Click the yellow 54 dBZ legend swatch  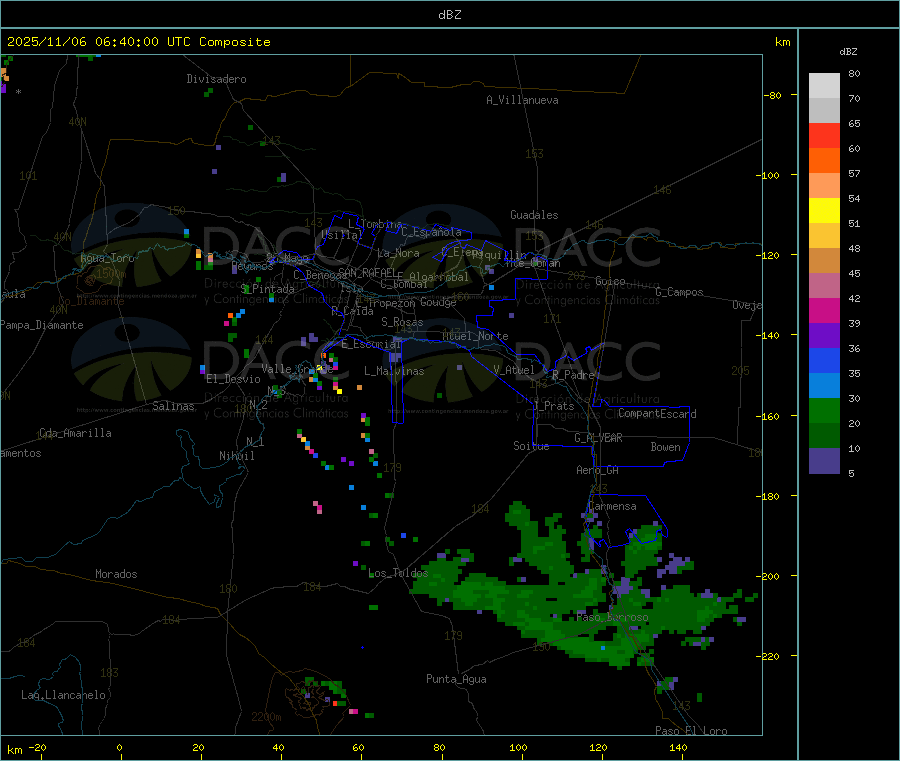point(824,211)
